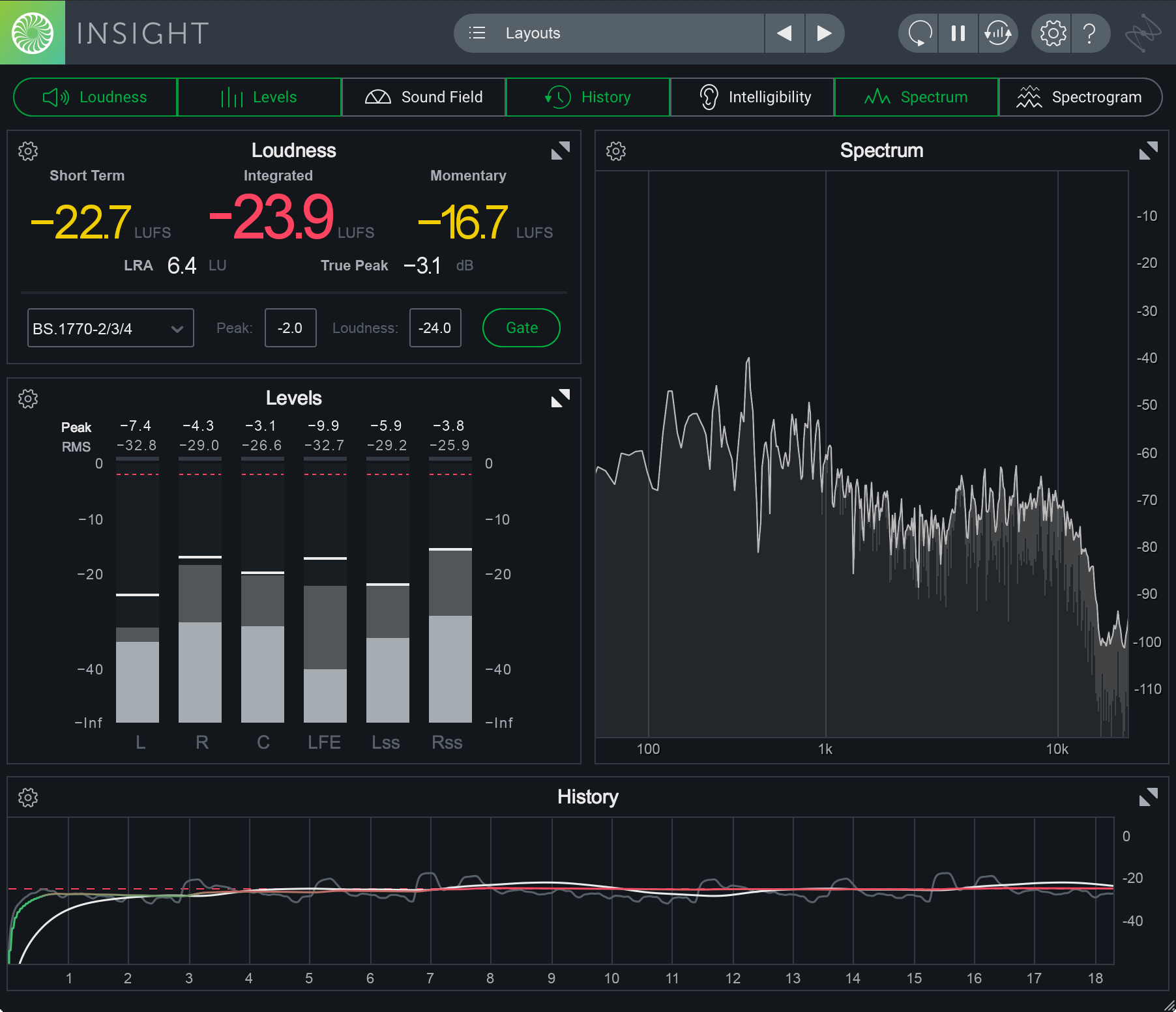Toggle the History module tab
The width and height of the screenshot is (1176, 1012).
588,97
